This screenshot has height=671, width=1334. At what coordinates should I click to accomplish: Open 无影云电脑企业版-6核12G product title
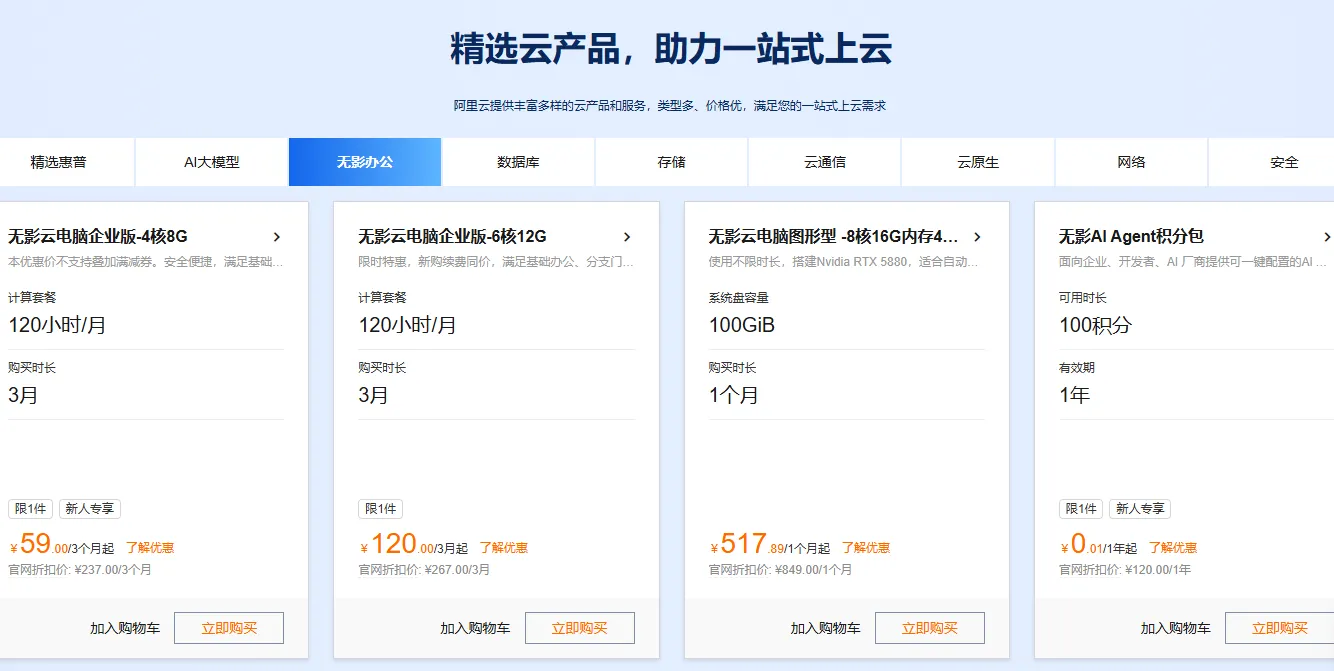(453, 237)
